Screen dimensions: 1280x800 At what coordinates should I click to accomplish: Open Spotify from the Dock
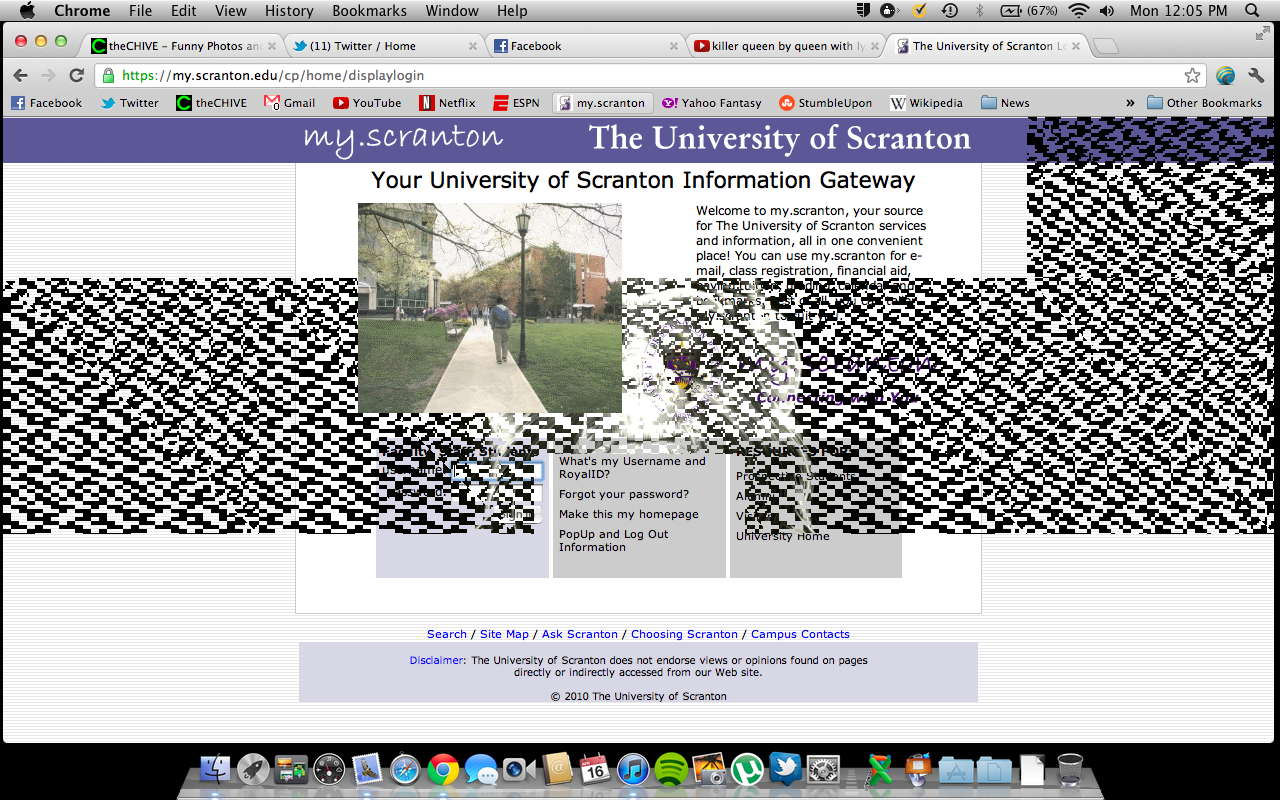[x=671, y=768]
